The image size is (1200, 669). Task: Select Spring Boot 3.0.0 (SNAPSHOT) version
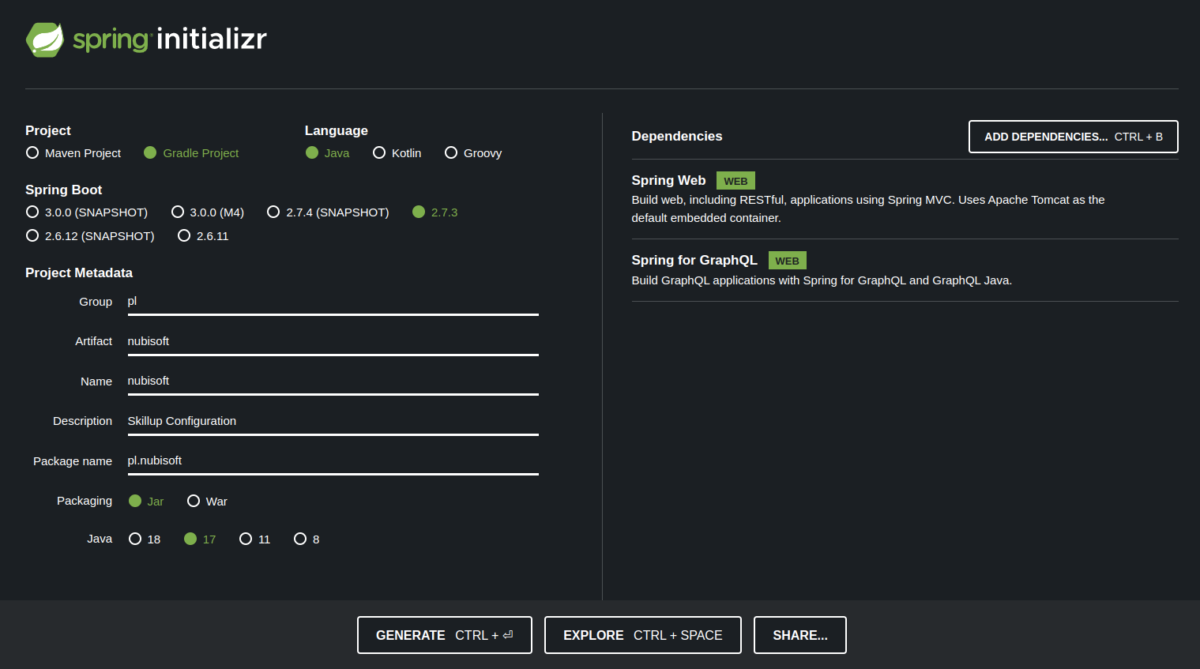click(x=33, y=212)
